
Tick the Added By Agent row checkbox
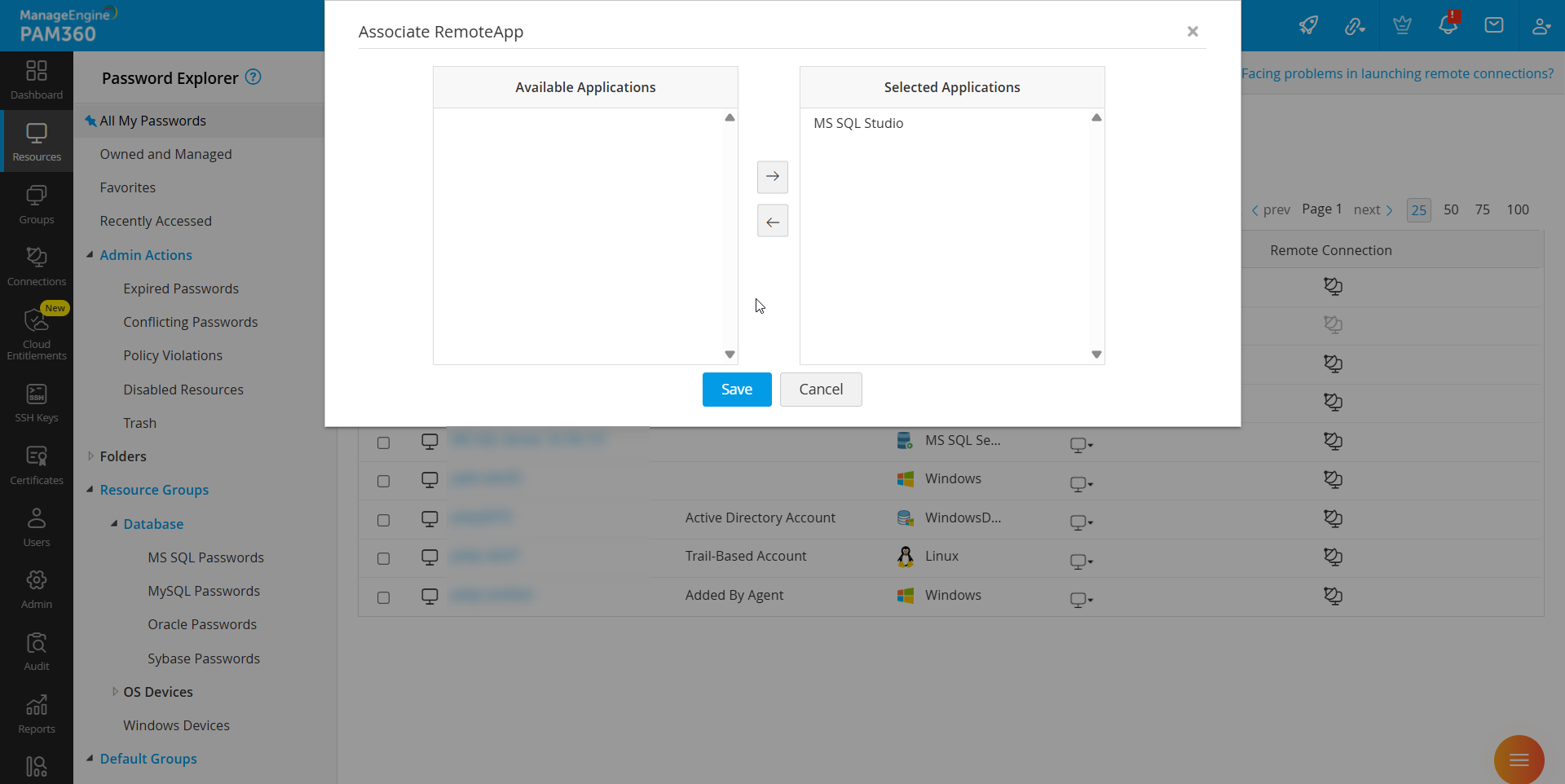pos(383,597)
